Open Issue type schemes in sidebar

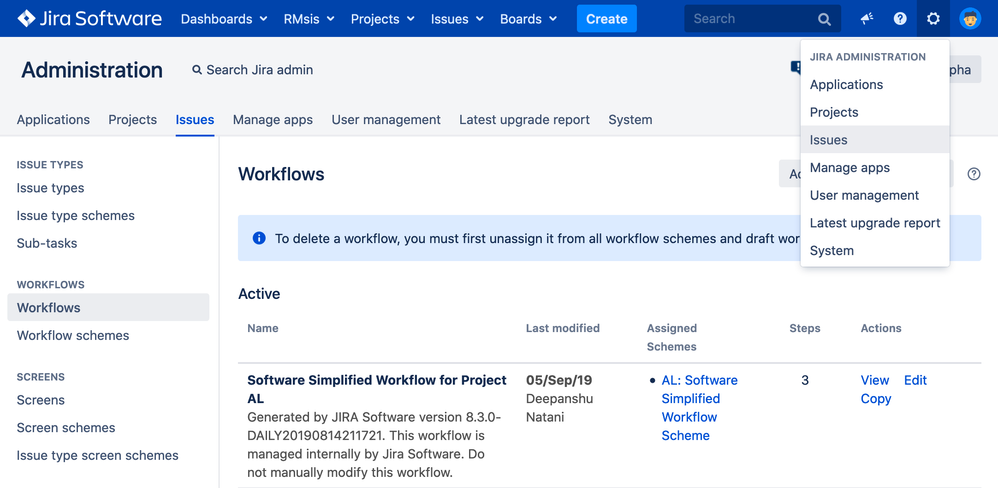tap(76, 216)
